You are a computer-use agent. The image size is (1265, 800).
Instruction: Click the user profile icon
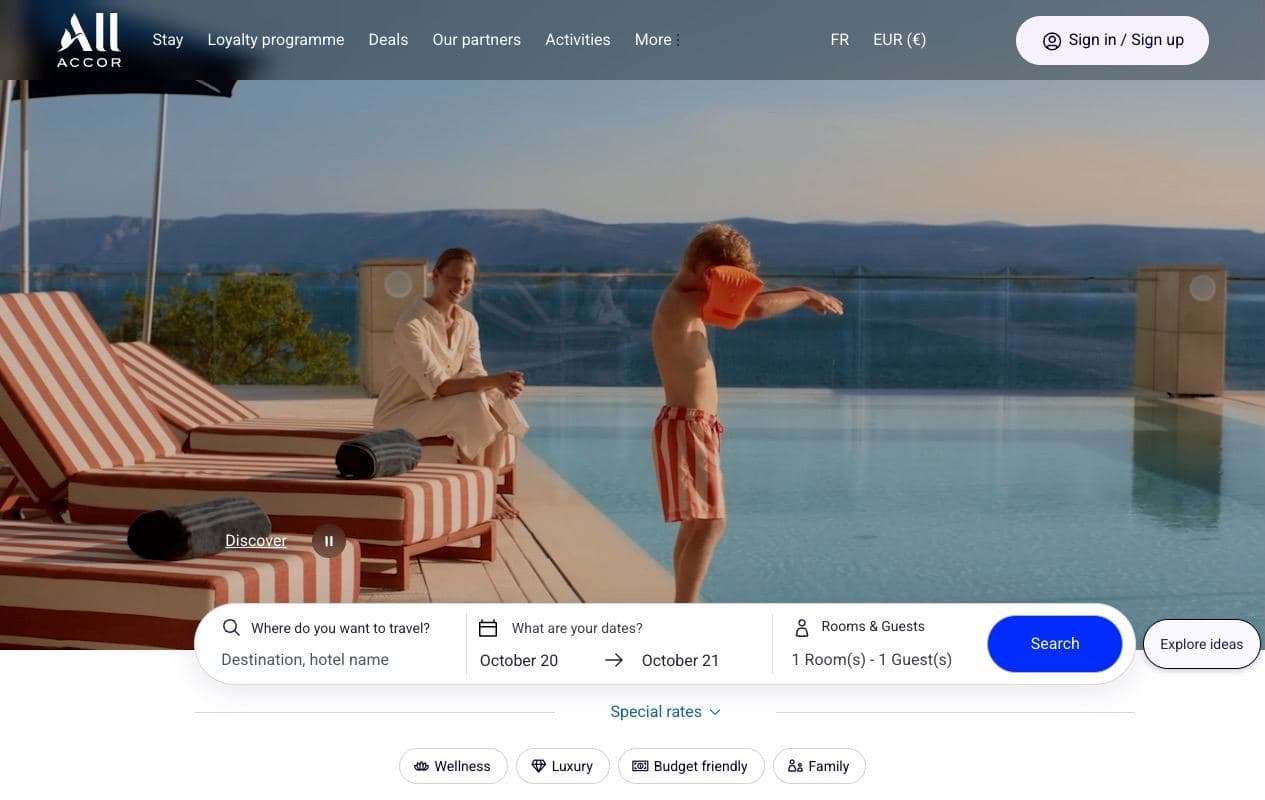[x=1052, y=41]
